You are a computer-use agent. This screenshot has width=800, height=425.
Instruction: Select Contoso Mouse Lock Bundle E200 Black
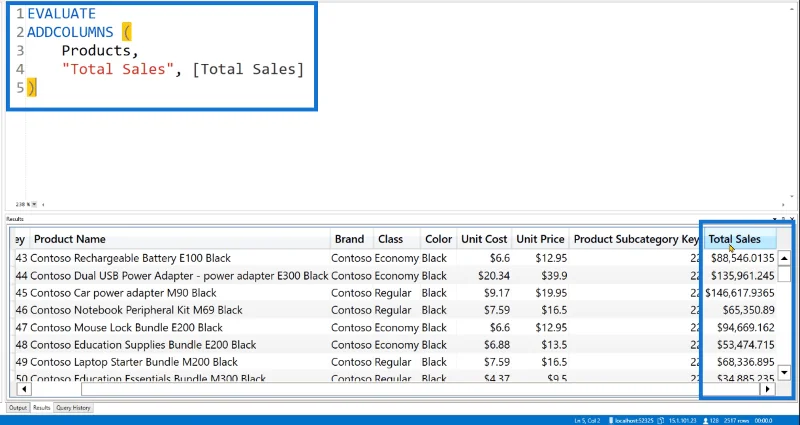(126, 328)
